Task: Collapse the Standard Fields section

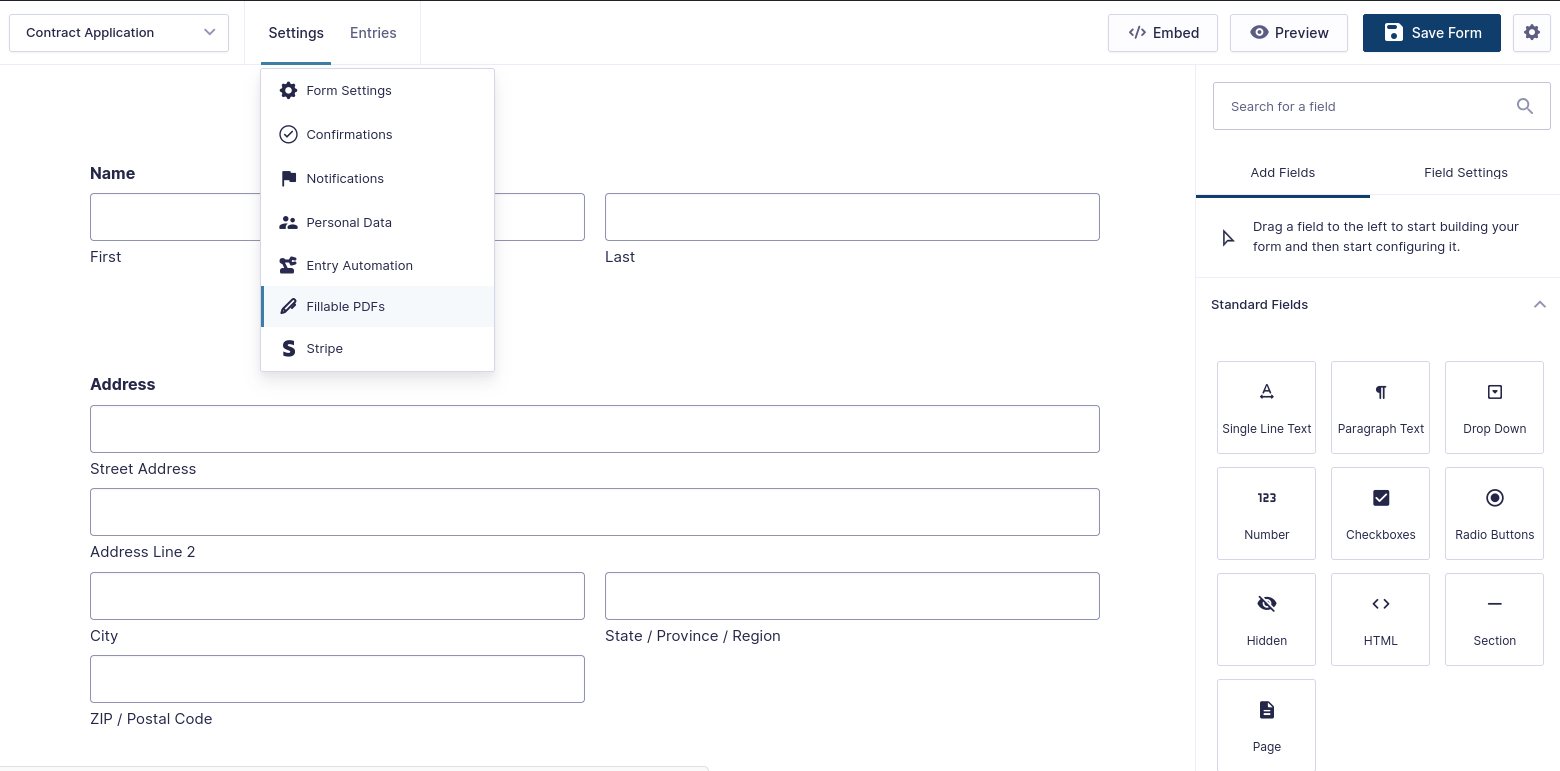Action: pyautogui.click(x=1539, y=304)
